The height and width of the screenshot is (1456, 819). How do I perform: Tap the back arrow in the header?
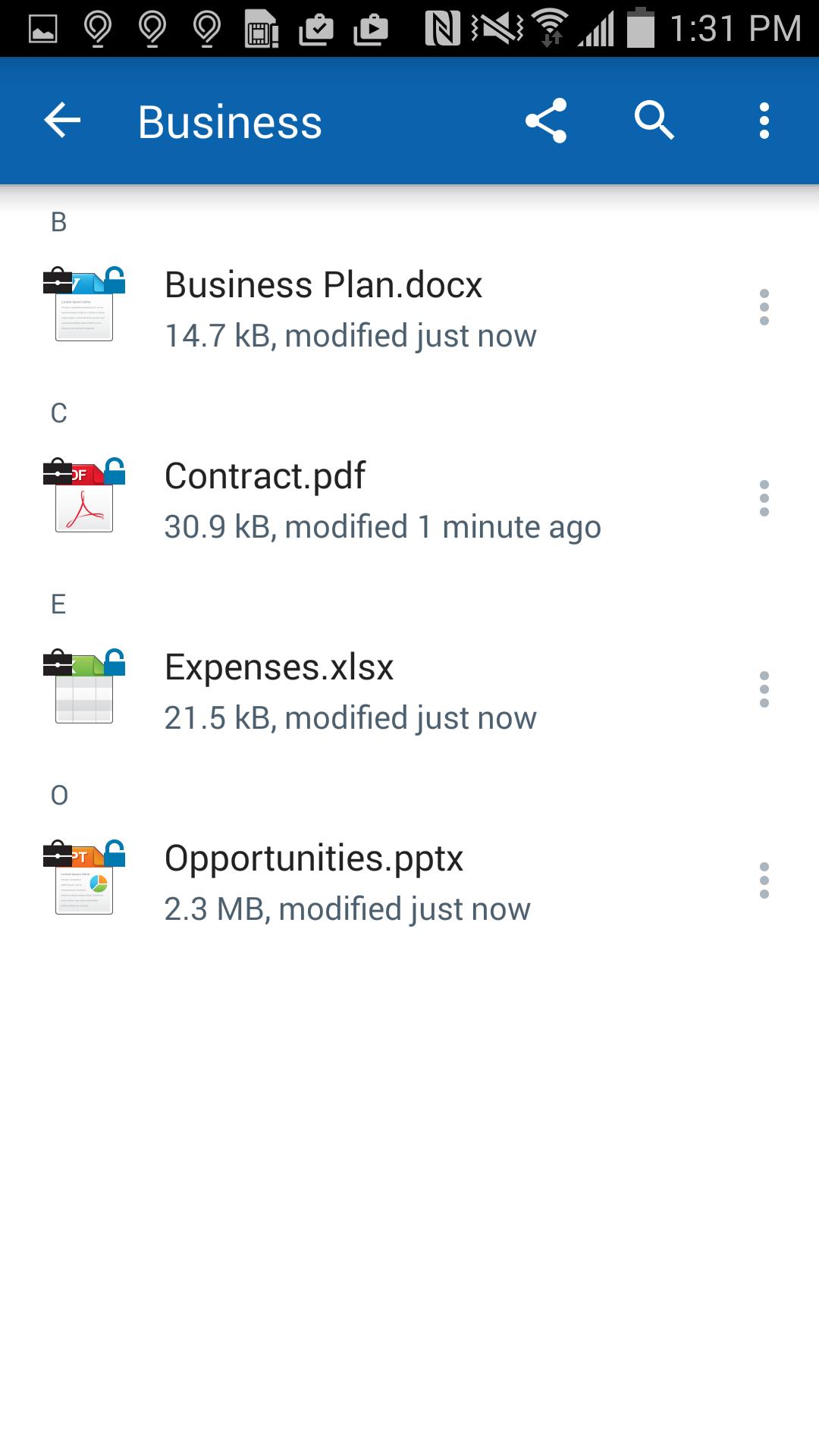tap(62, 121)
